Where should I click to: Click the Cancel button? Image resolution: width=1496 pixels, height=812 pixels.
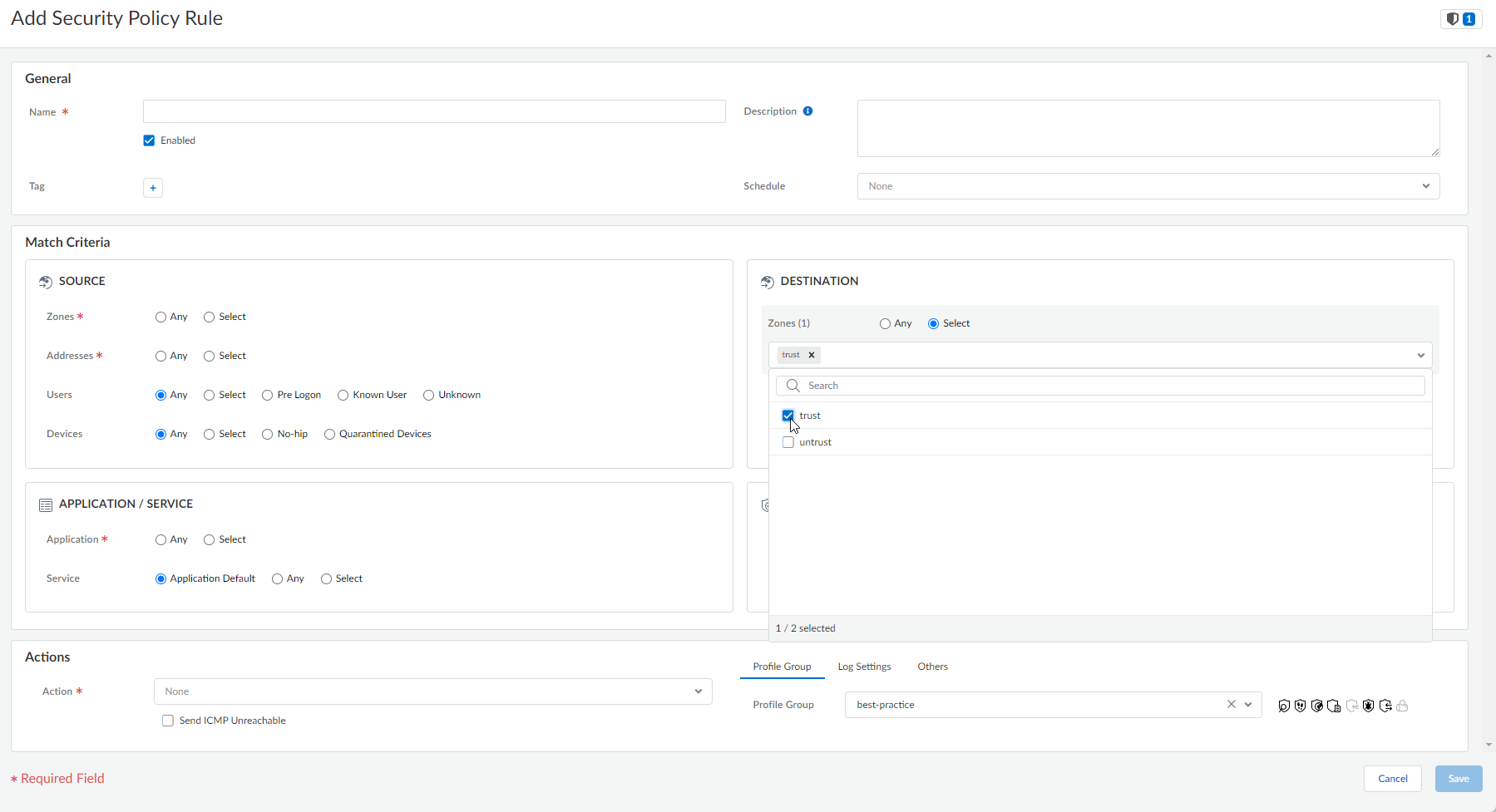[x=1392, y=779]
